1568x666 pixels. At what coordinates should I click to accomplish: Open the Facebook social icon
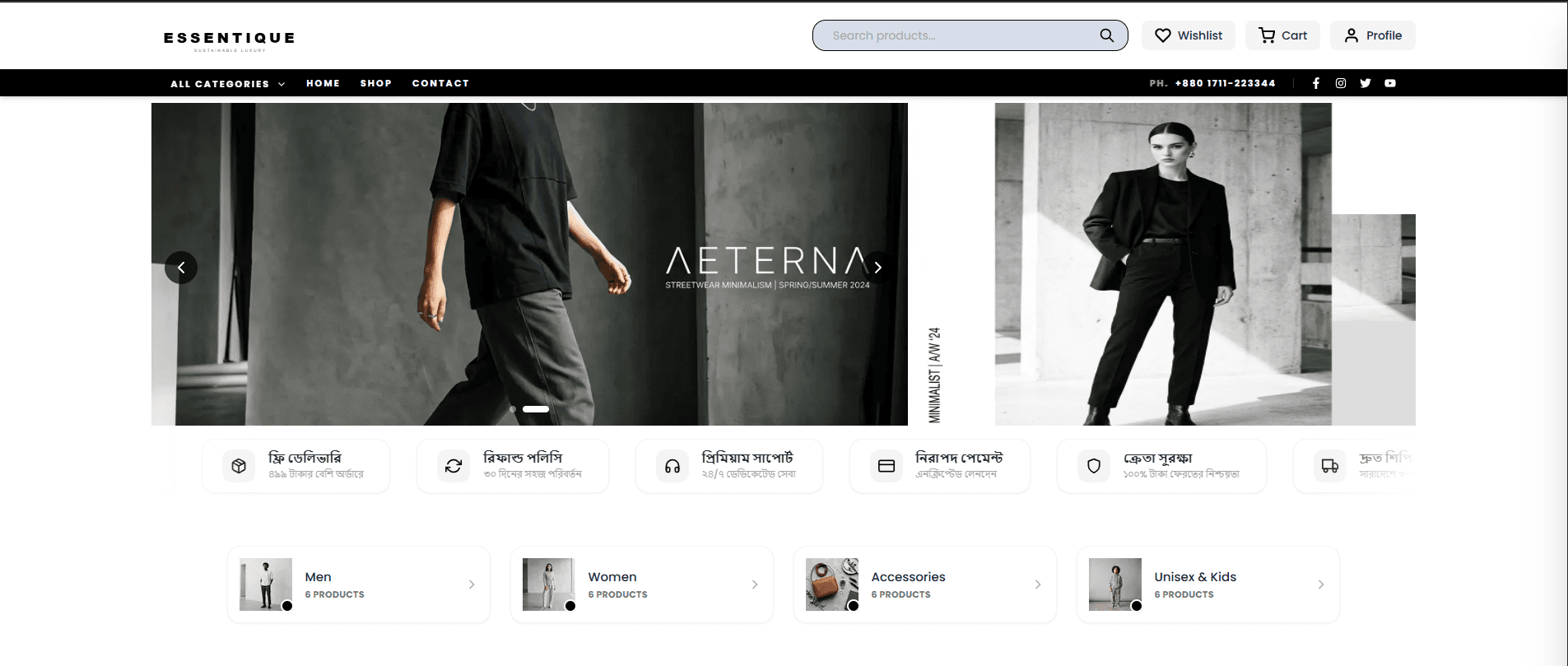click(x=1316, y=83)
